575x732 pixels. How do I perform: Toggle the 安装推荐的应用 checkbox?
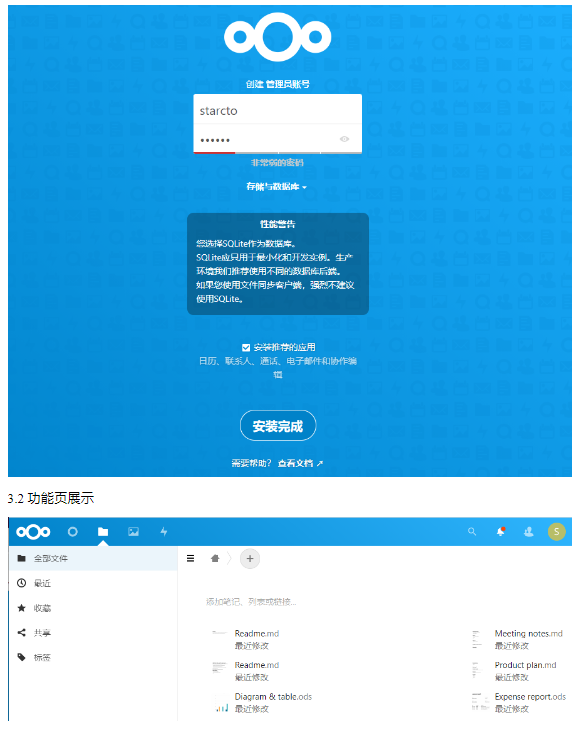[x=246, y=347]
